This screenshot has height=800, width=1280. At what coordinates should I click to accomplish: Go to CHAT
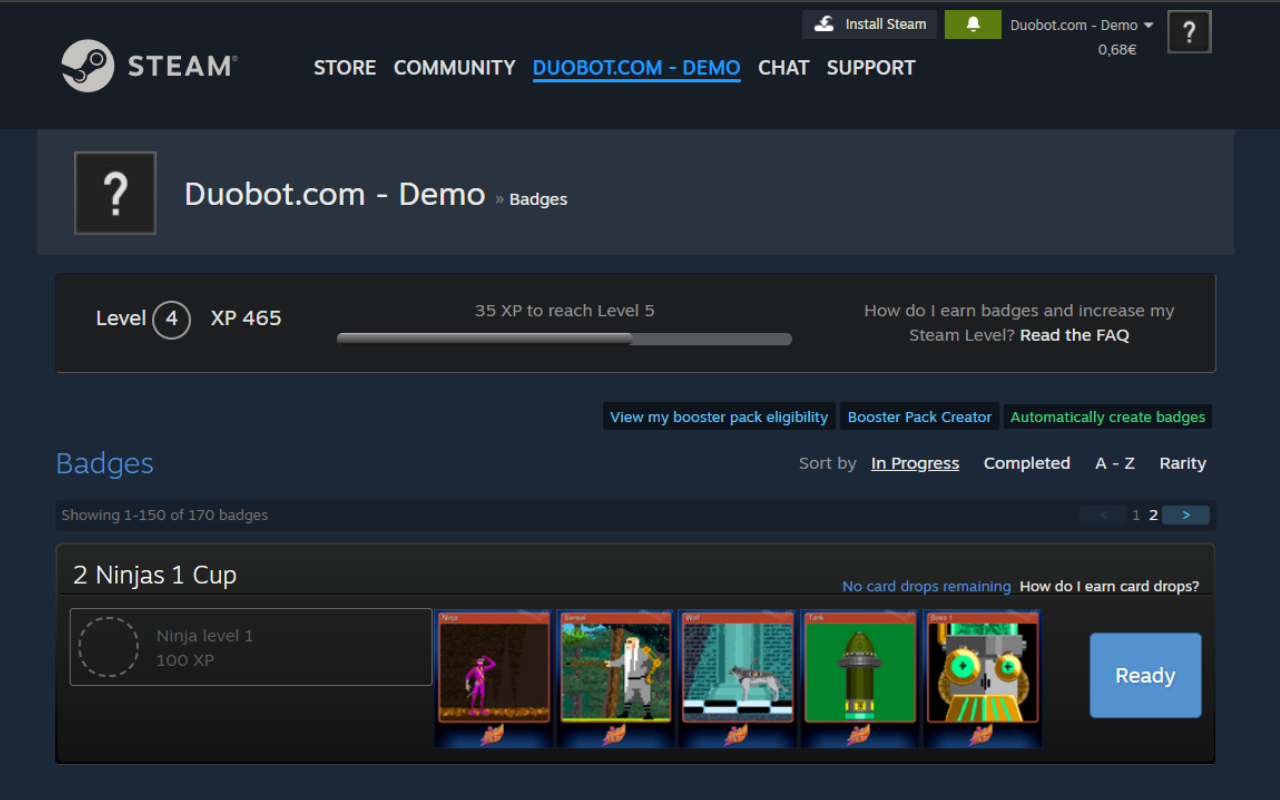[x=783, y=68]
